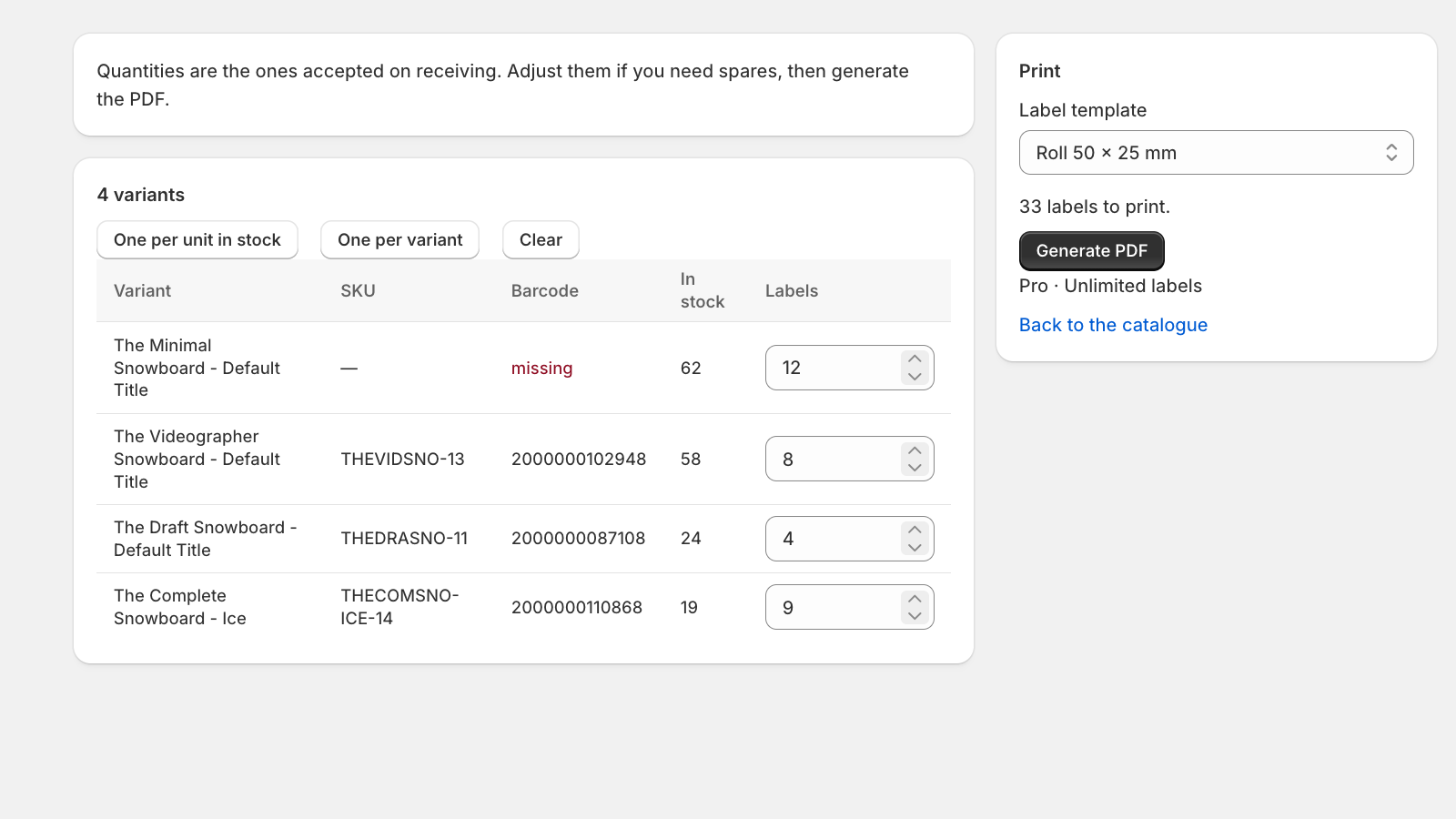Decrease labels for The Minimal Snowboard
The image size is (1456, 819).
(x=915, y=377)
